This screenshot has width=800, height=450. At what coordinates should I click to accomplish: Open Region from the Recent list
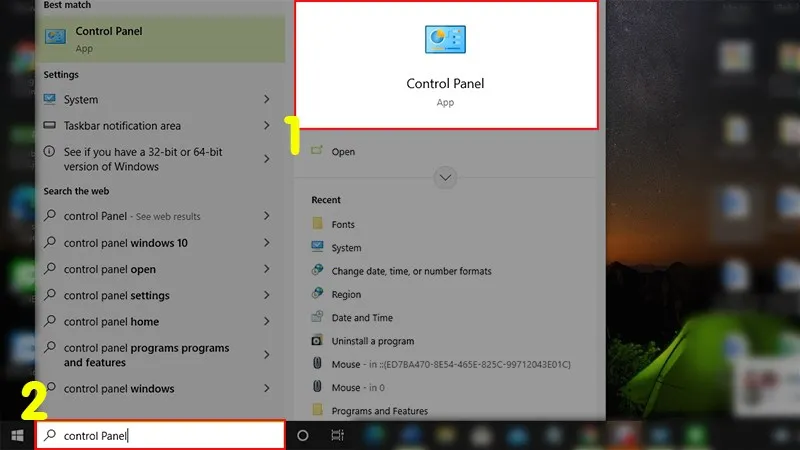point(346,294)
